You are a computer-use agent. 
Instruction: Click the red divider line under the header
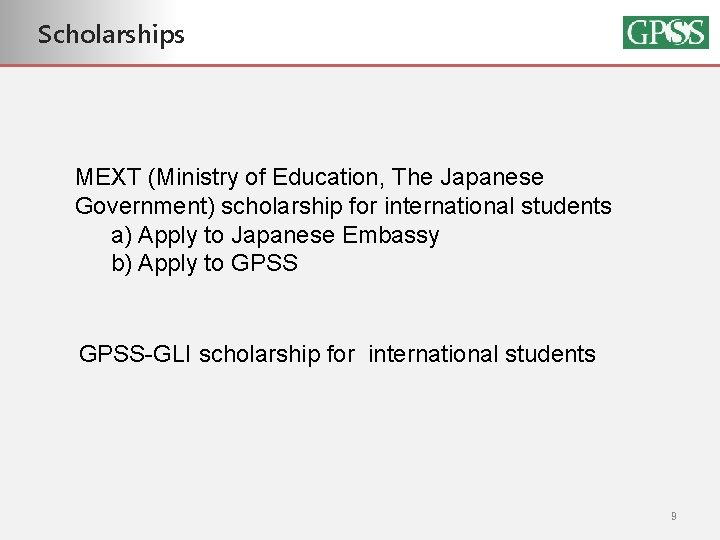coord(360,65)
